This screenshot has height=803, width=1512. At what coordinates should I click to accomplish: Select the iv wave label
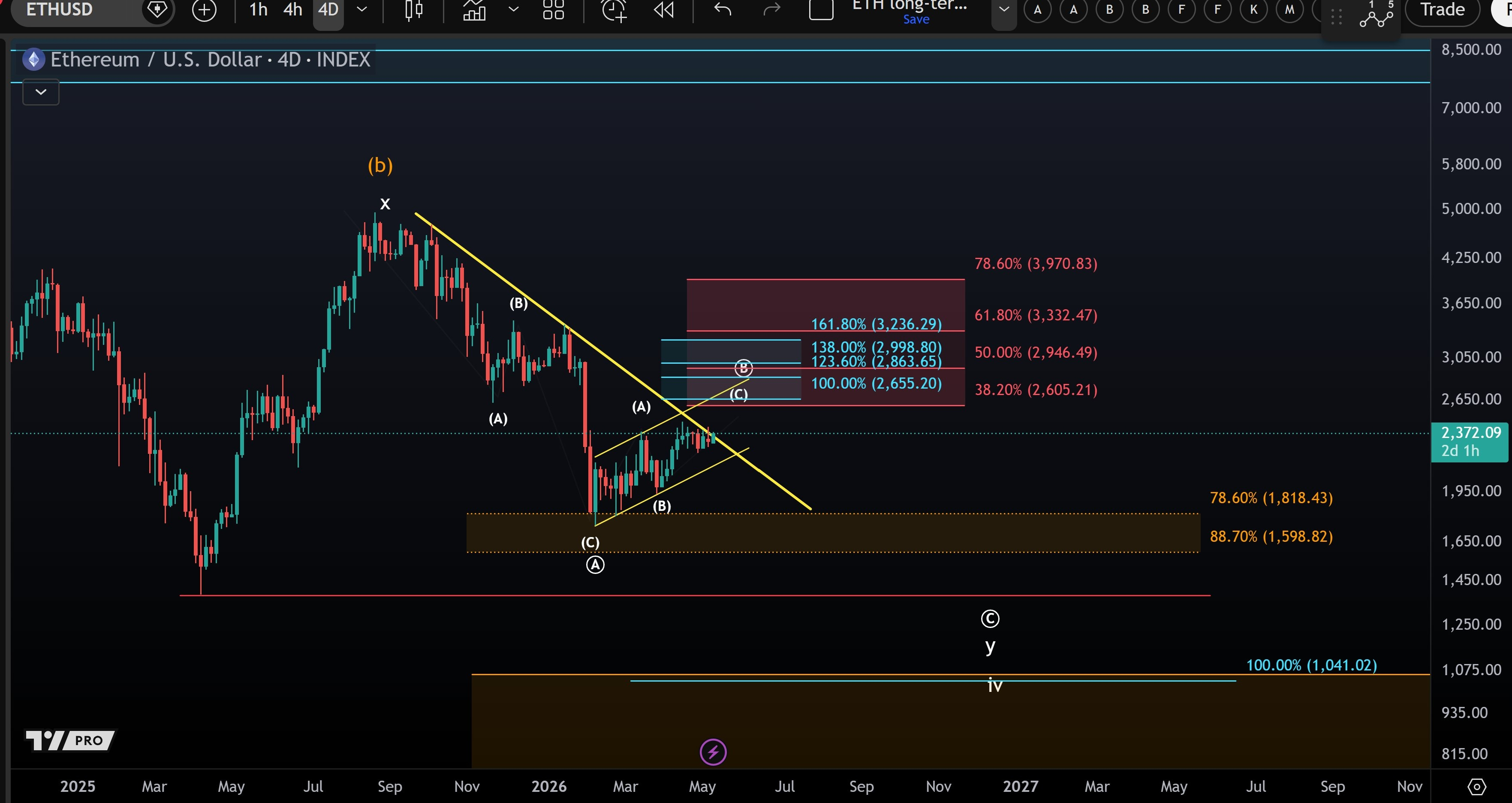pos(995,685)
